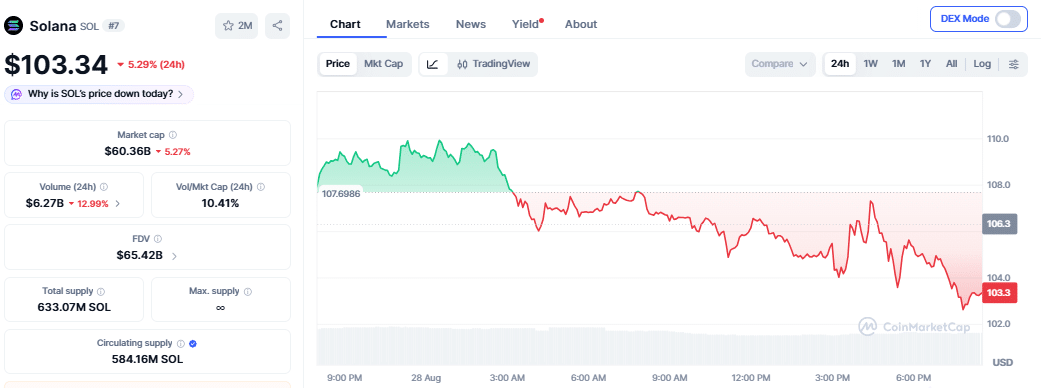The image size is (1041, 388).
Task: Switch to line chart icon
Action: pyautogui.click(x=433, y=64)
